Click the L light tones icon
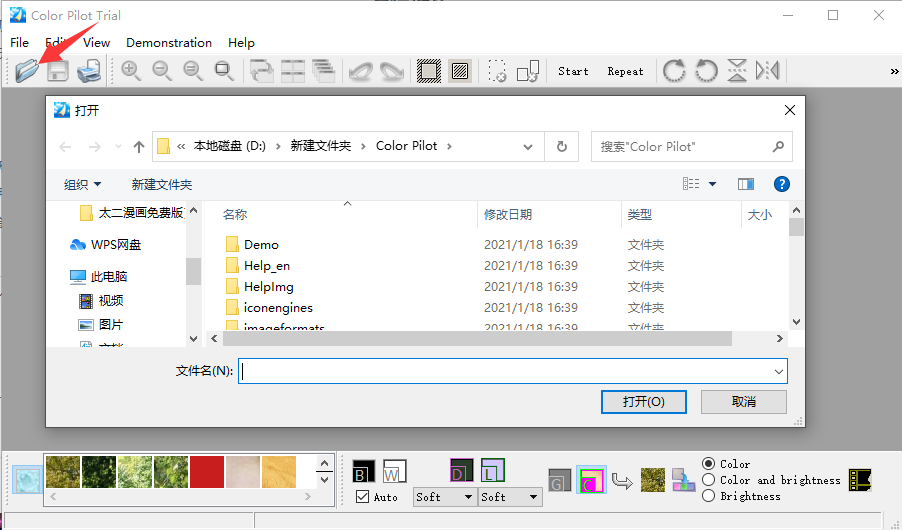Screen dimensions: 902x530 coord(493,470)
